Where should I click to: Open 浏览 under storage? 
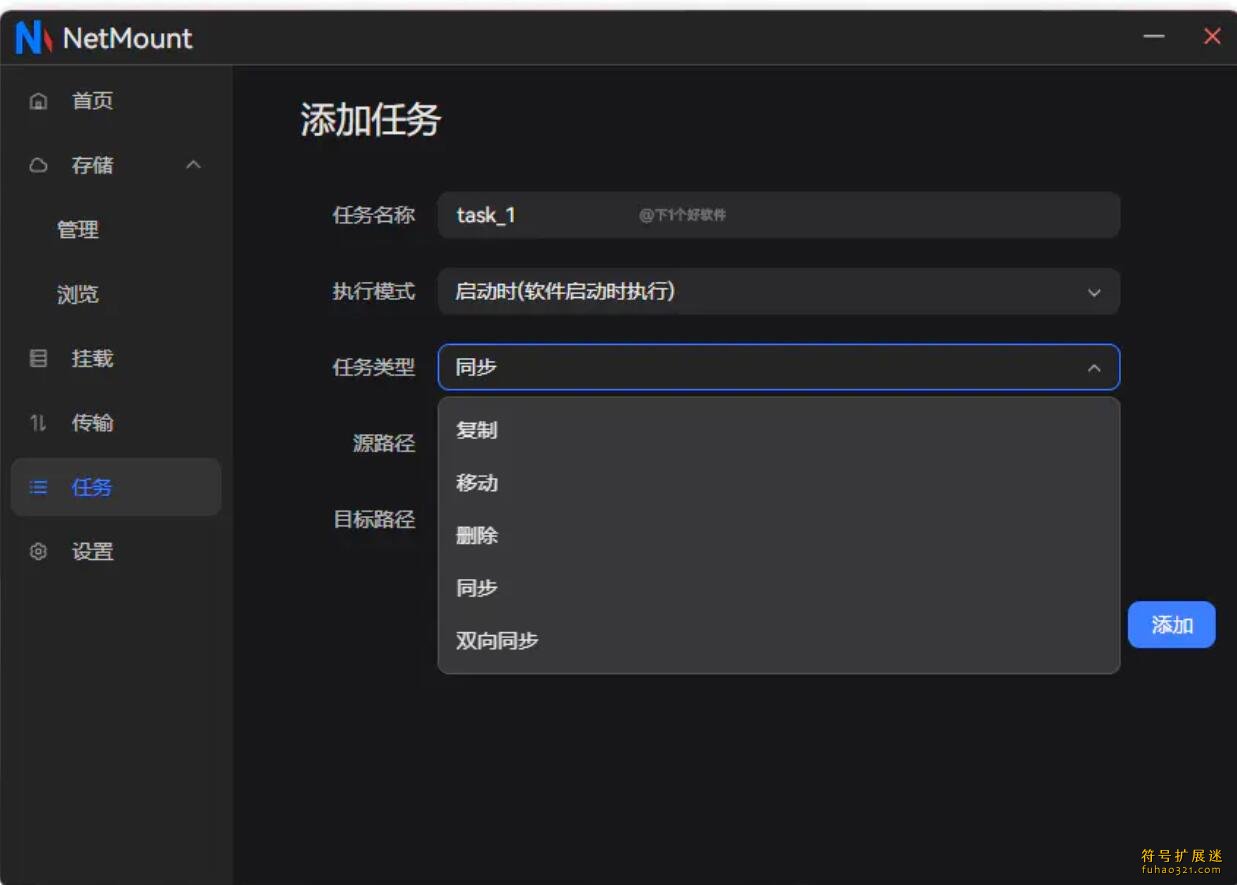78,295
